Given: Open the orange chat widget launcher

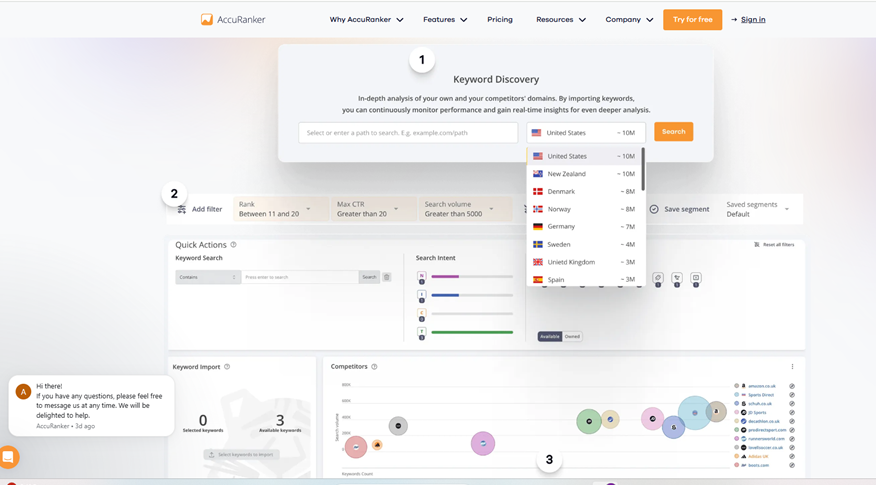Looking at the screenshot, I should click(x=8, y=457).
